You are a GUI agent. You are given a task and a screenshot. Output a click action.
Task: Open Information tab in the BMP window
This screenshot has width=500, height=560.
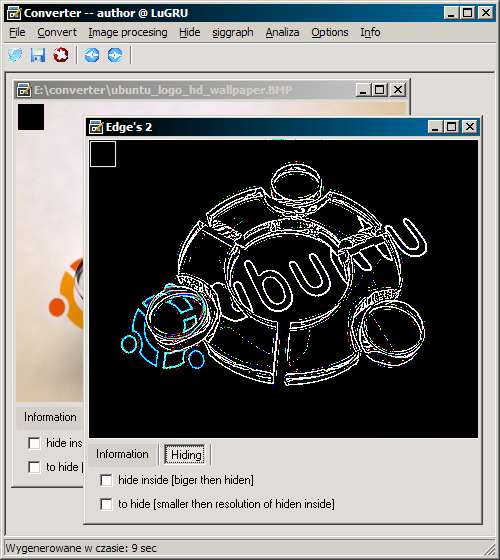point(50,417)
